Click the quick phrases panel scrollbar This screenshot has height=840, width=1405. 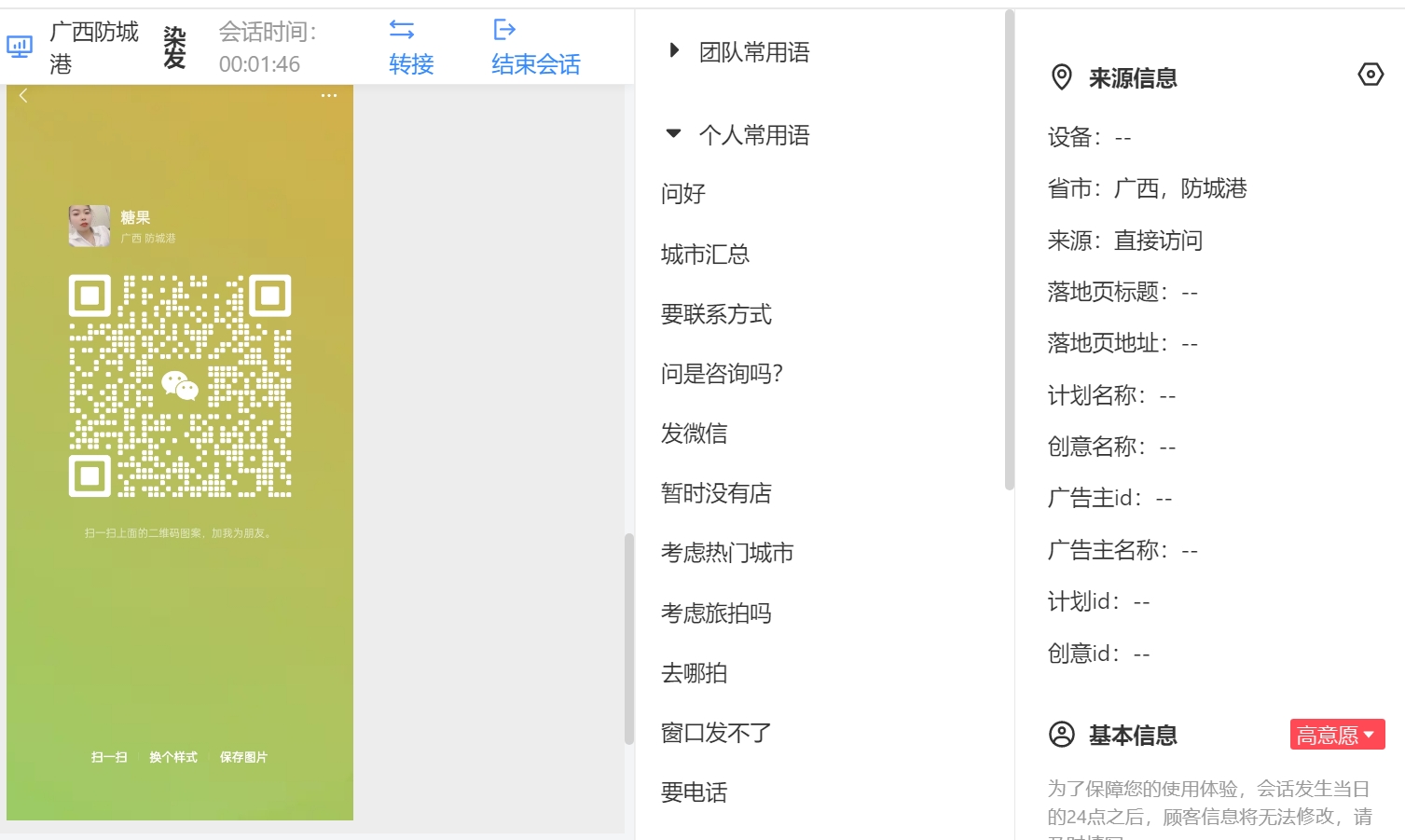[x=1010, y=250]
